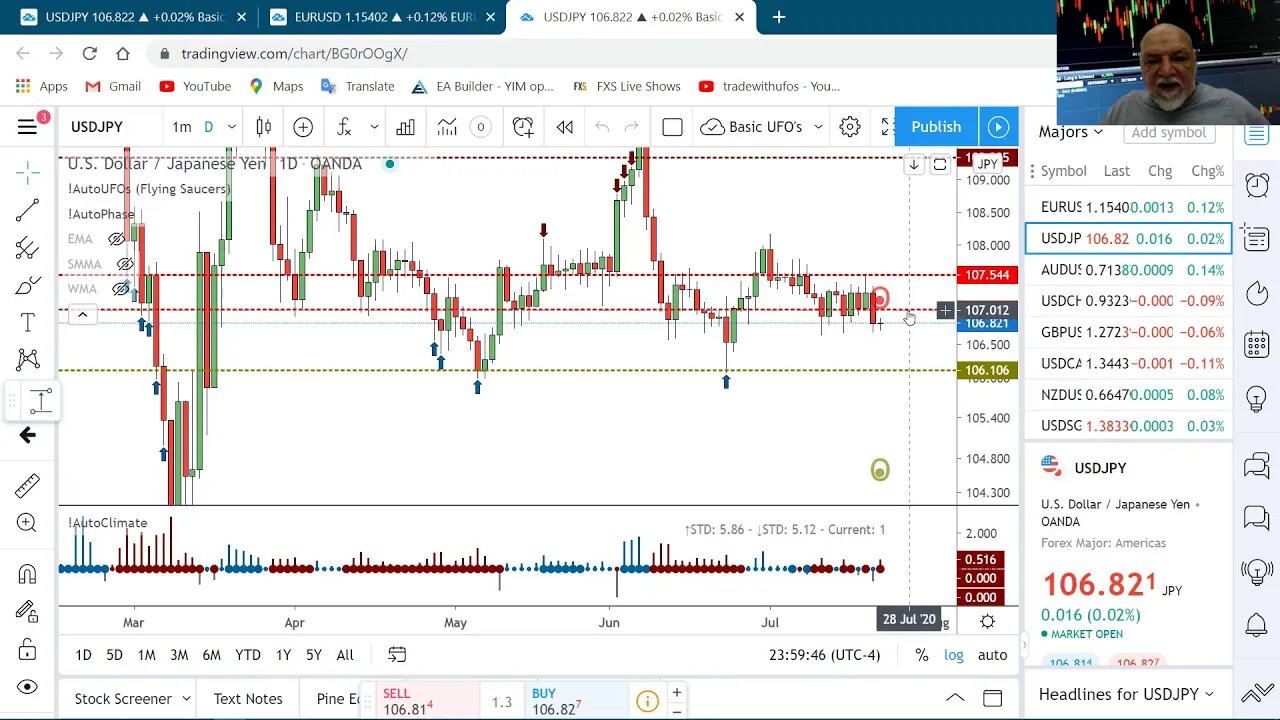Select the ruler measure tool
Screen dimensions: 1280x720
coord(27,485)
